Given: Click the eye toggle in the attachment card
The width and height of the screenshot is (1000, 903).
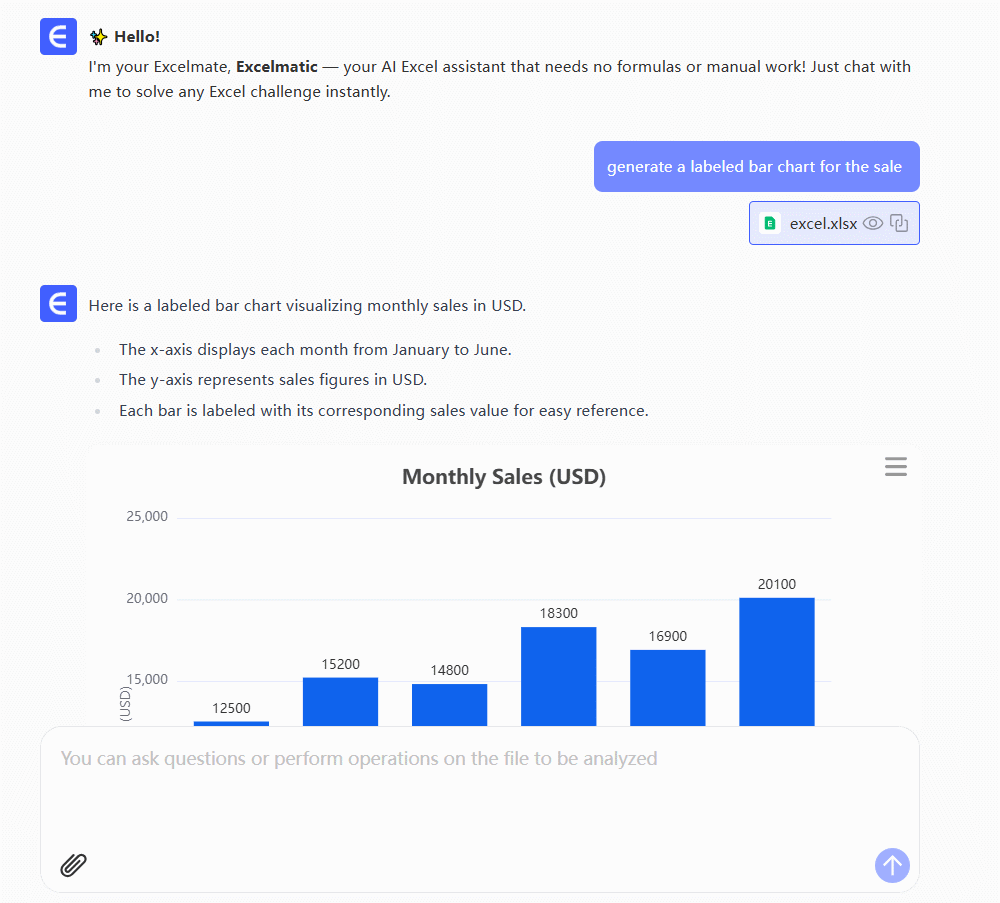Looking at the screenshot, I should [x=872, y=223].
